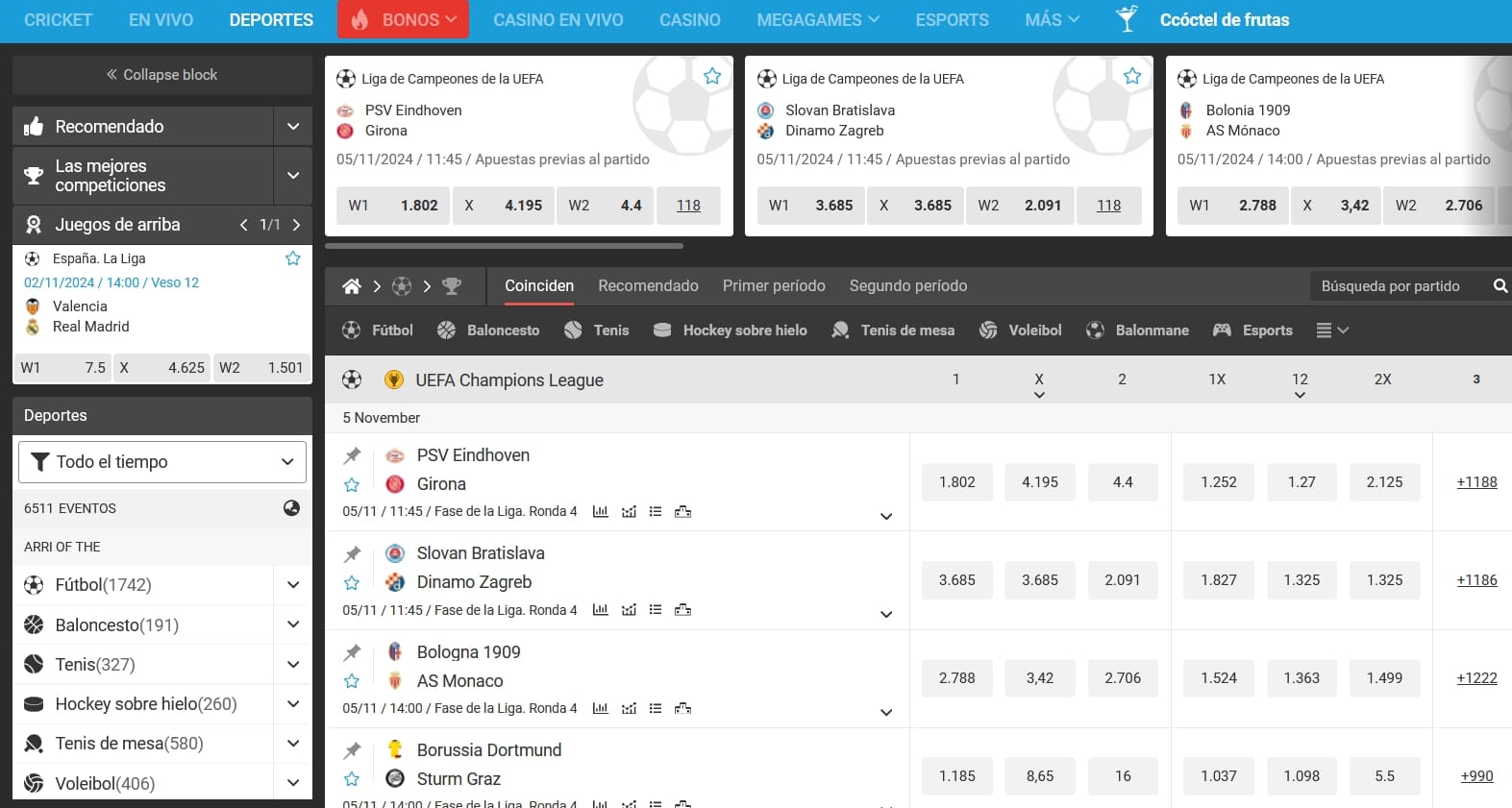This screenshot has height=808, width=1512.
Task: Open the Megagames menu
Action: (x=818, y=19)
